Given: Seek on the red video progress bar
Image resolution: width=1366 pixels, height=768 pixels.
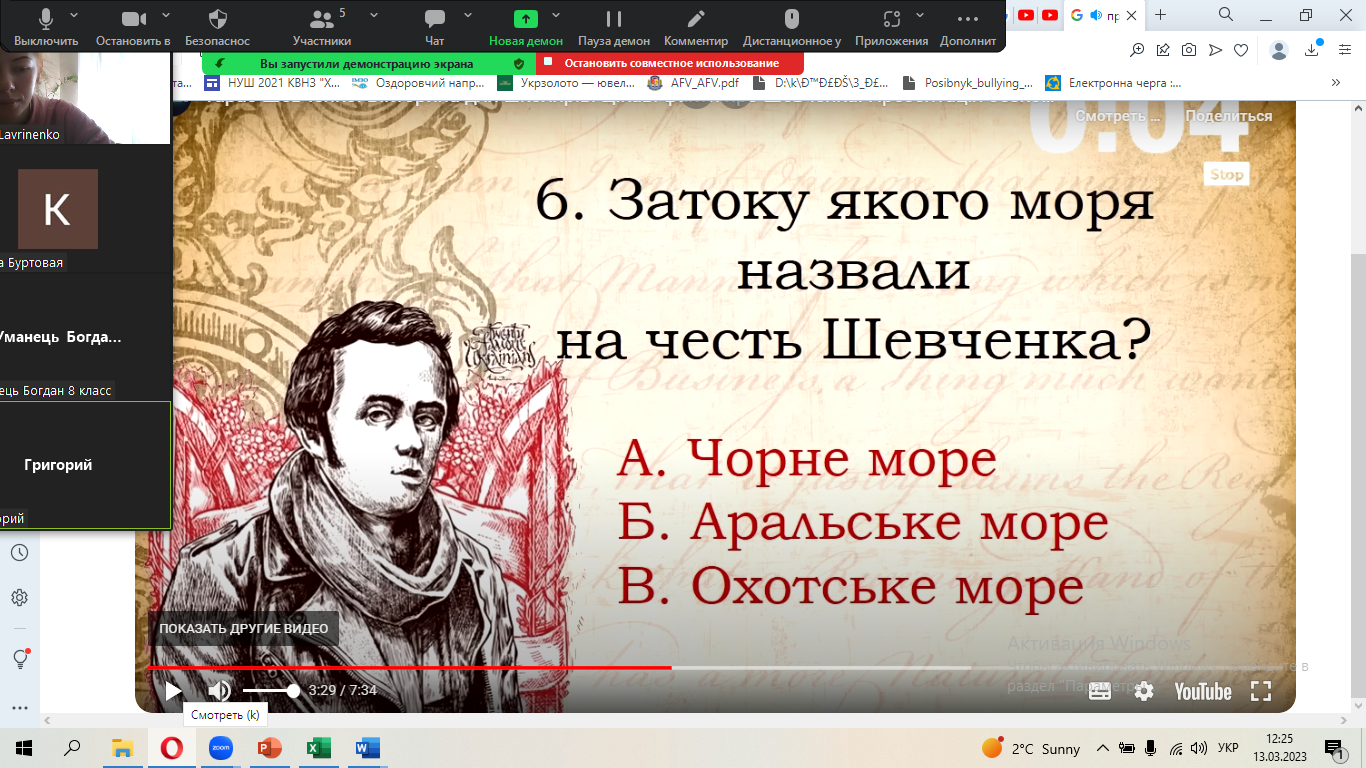Looking at the screenshot, I should pyautogui.click(x=559, y=667).
